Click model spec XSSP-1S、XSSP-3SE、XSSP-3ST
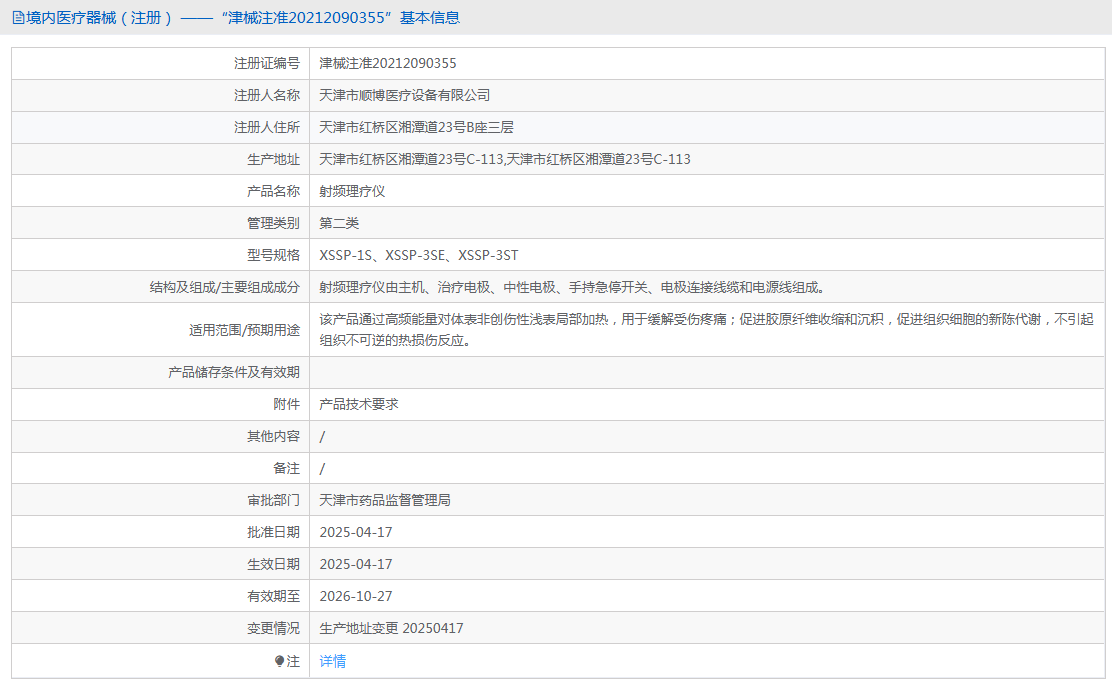This screenshot has width=1112, height=687. [419, 255]
